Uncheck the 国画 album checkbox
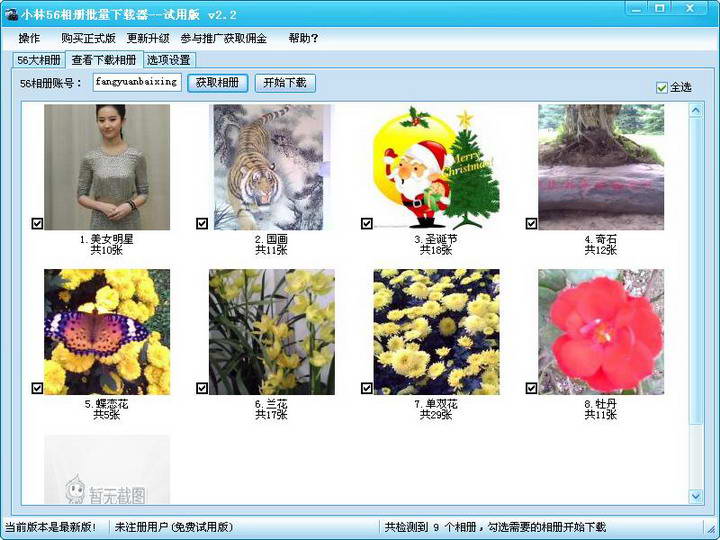Viewport: 720px width, 540px height. pyautogui.click(x=202, y=223)
